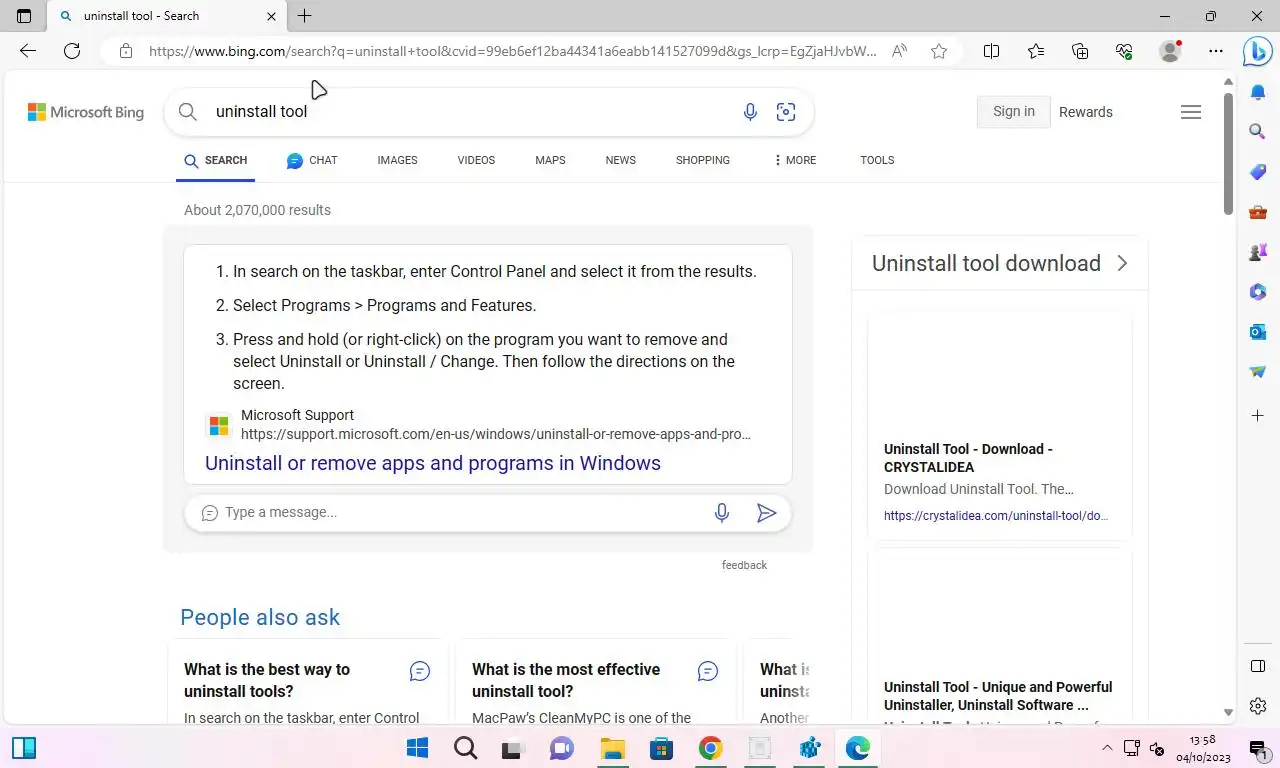Open Browser essentials heart icon

coord(1124,51)
